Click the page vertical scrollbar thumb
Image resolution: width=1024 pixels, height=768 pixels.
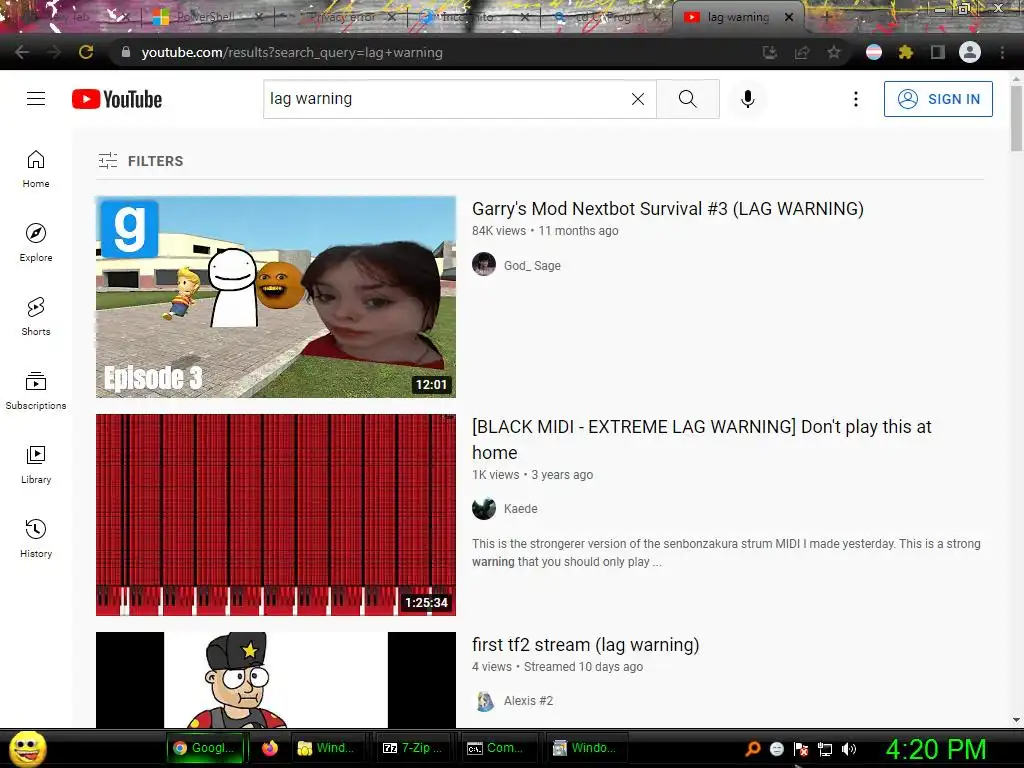tap(1016, 118)
